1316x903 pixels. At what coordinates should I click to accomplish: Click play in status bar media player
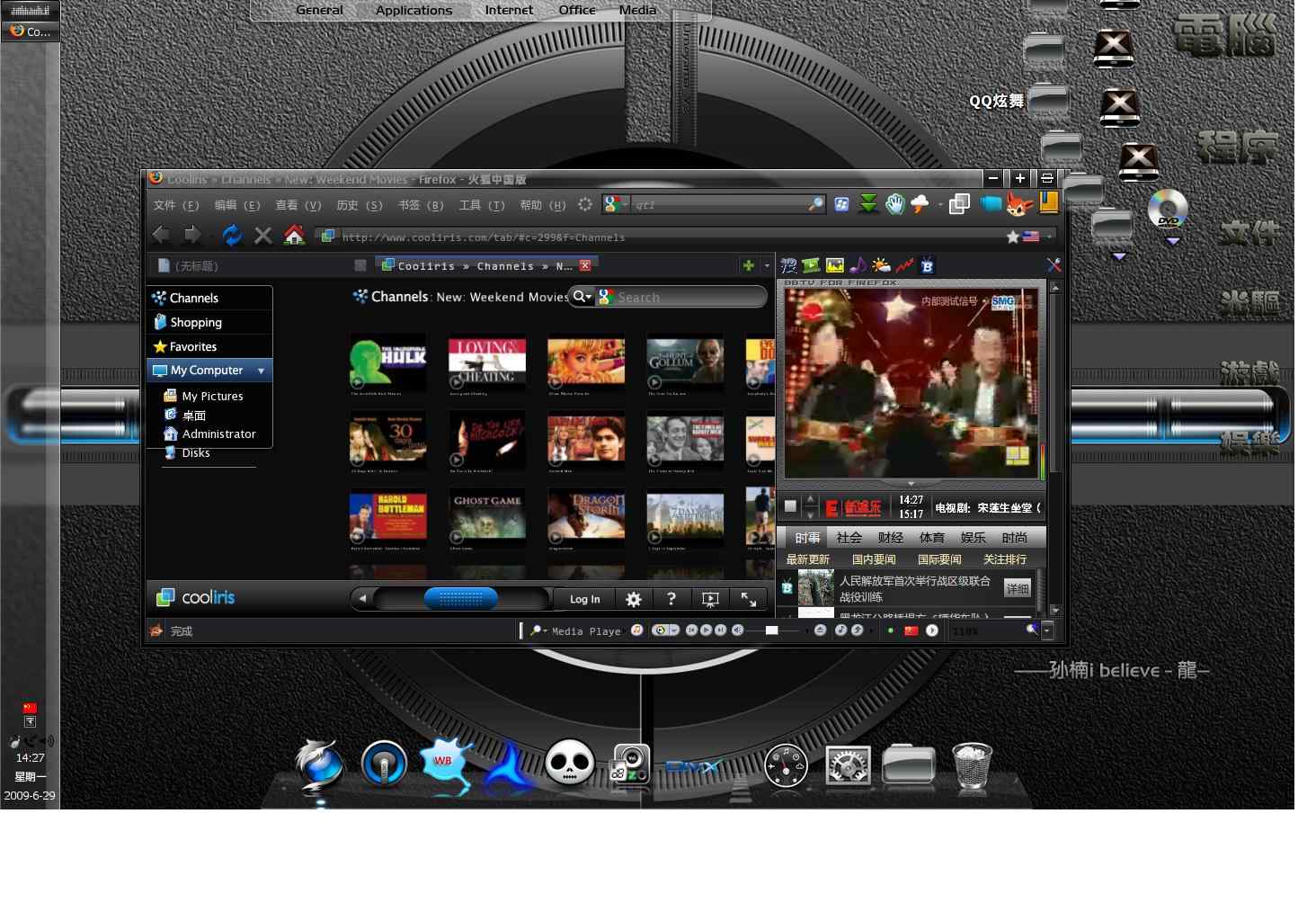coord(707,630)
